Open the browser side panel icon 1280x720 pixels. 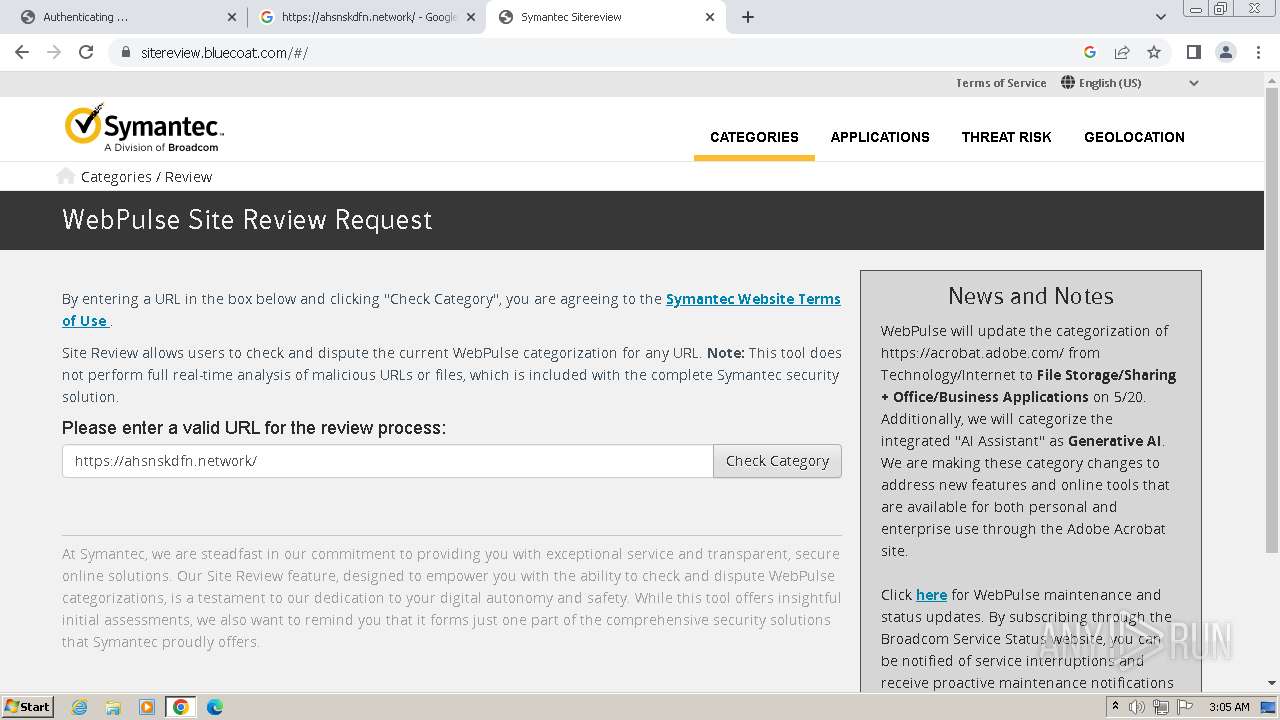[x=1193, y=52]
